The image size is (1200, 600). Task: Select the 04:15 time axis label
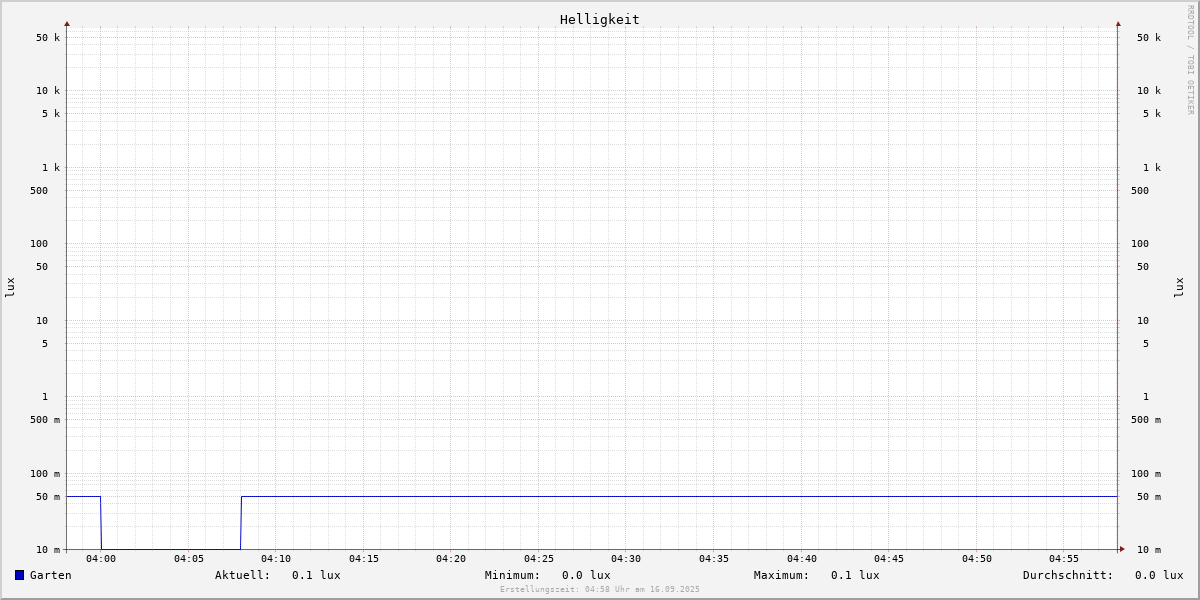(364, 559)
